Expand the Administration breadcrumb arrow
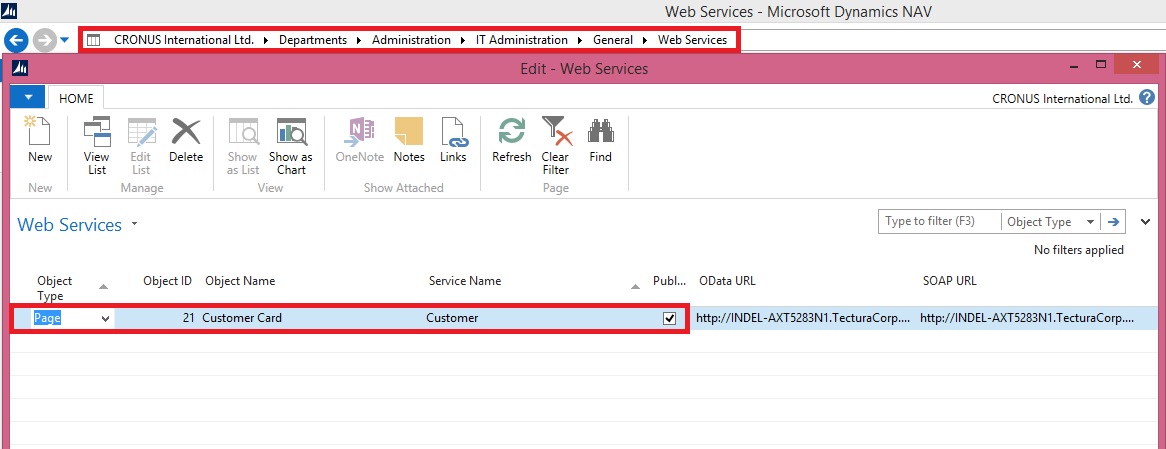The height and width of the screenshot is (449, 1166). click(463, 40)
